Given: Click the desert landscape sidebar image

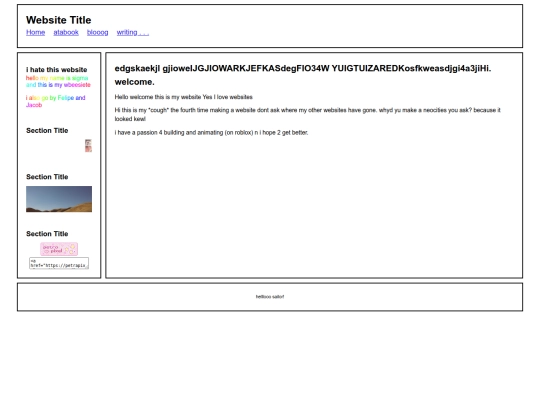Looking at the screenshot, I should (x=59, y=199).
